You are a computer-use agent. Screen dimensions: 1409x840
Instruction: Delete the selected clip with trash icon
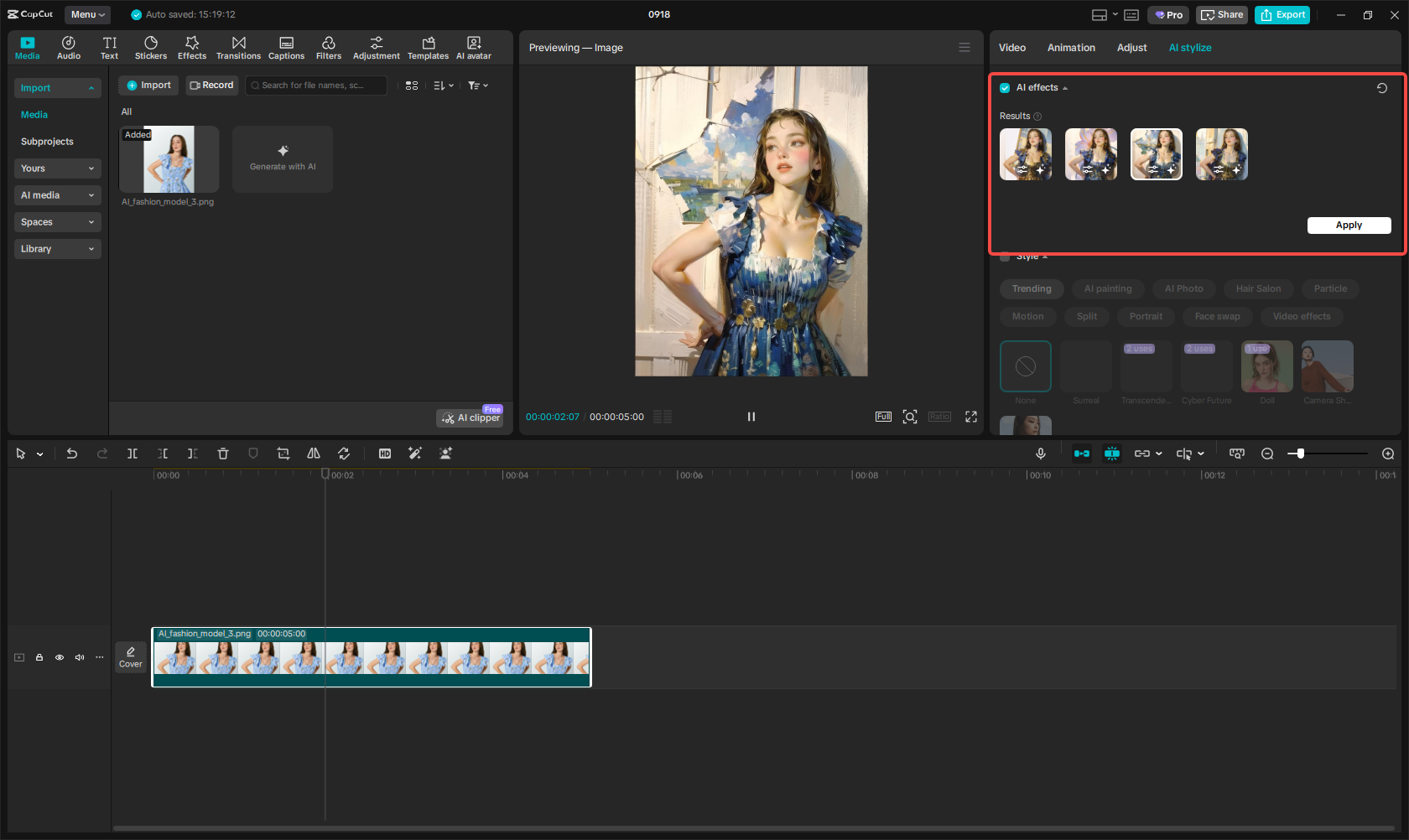click(223, 454)
